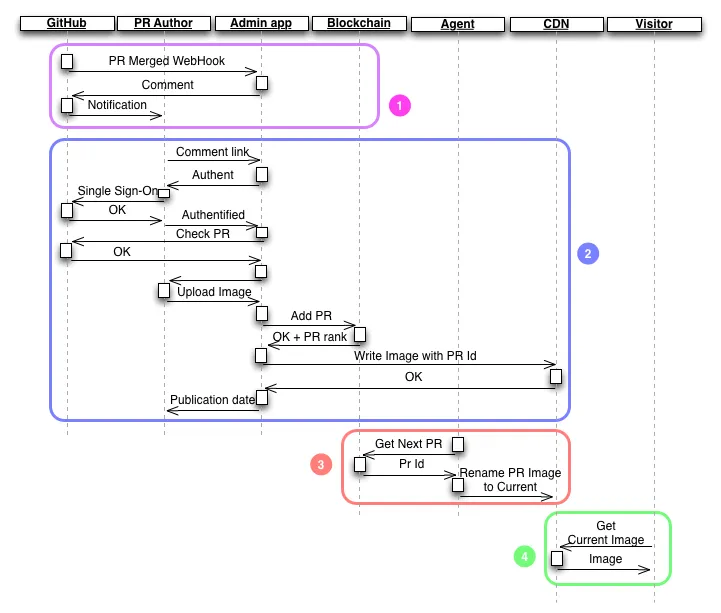
Task: Click the 'Single Sign-On' message label
Action: [118, 191]
